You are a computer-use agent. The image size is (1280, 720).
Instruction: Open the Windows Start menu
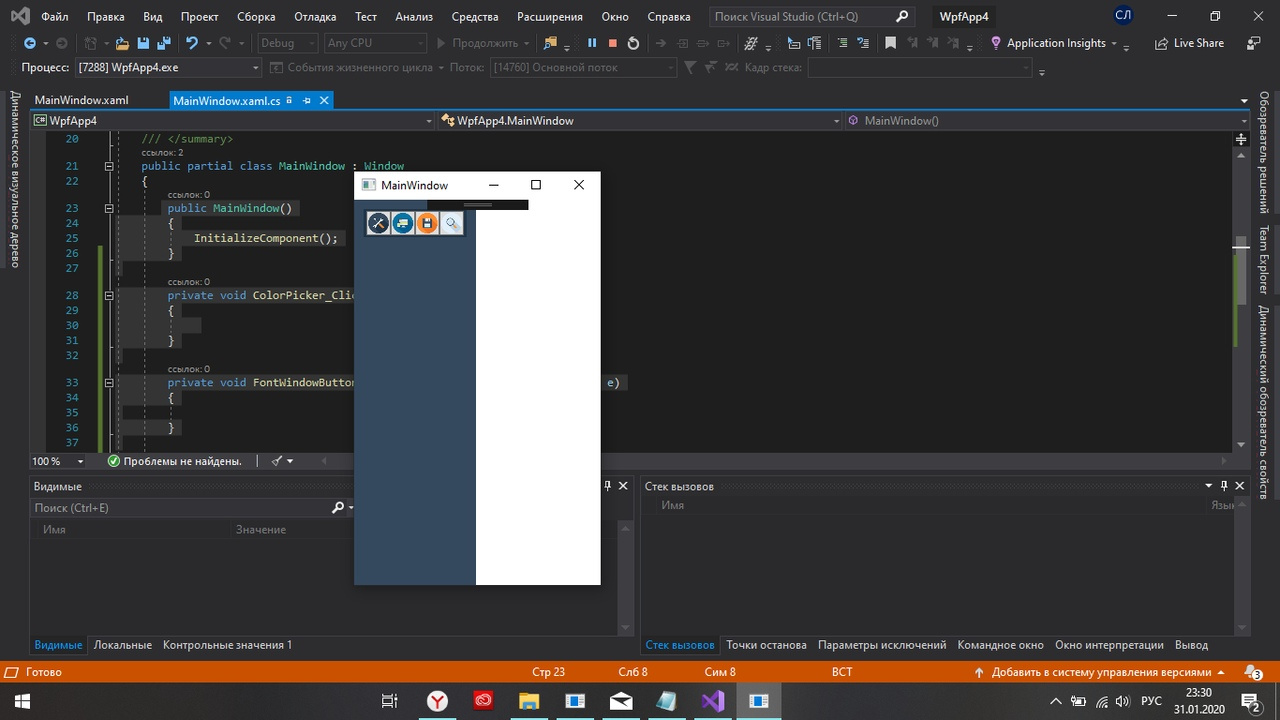pos(22,701)
